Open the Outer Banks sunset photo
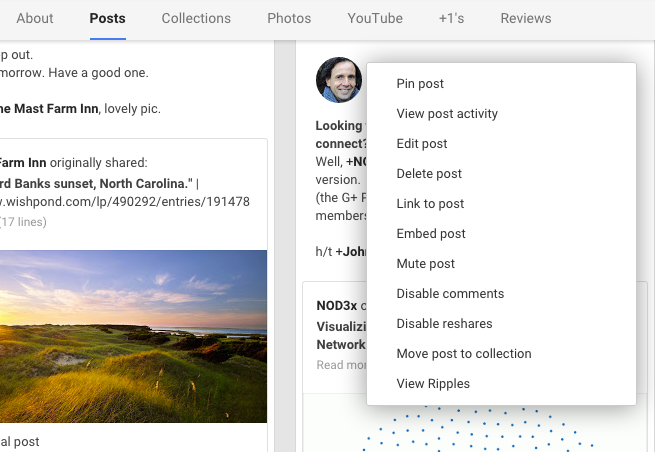The width and height of the screenshot is (655, 452). [133, 336]
